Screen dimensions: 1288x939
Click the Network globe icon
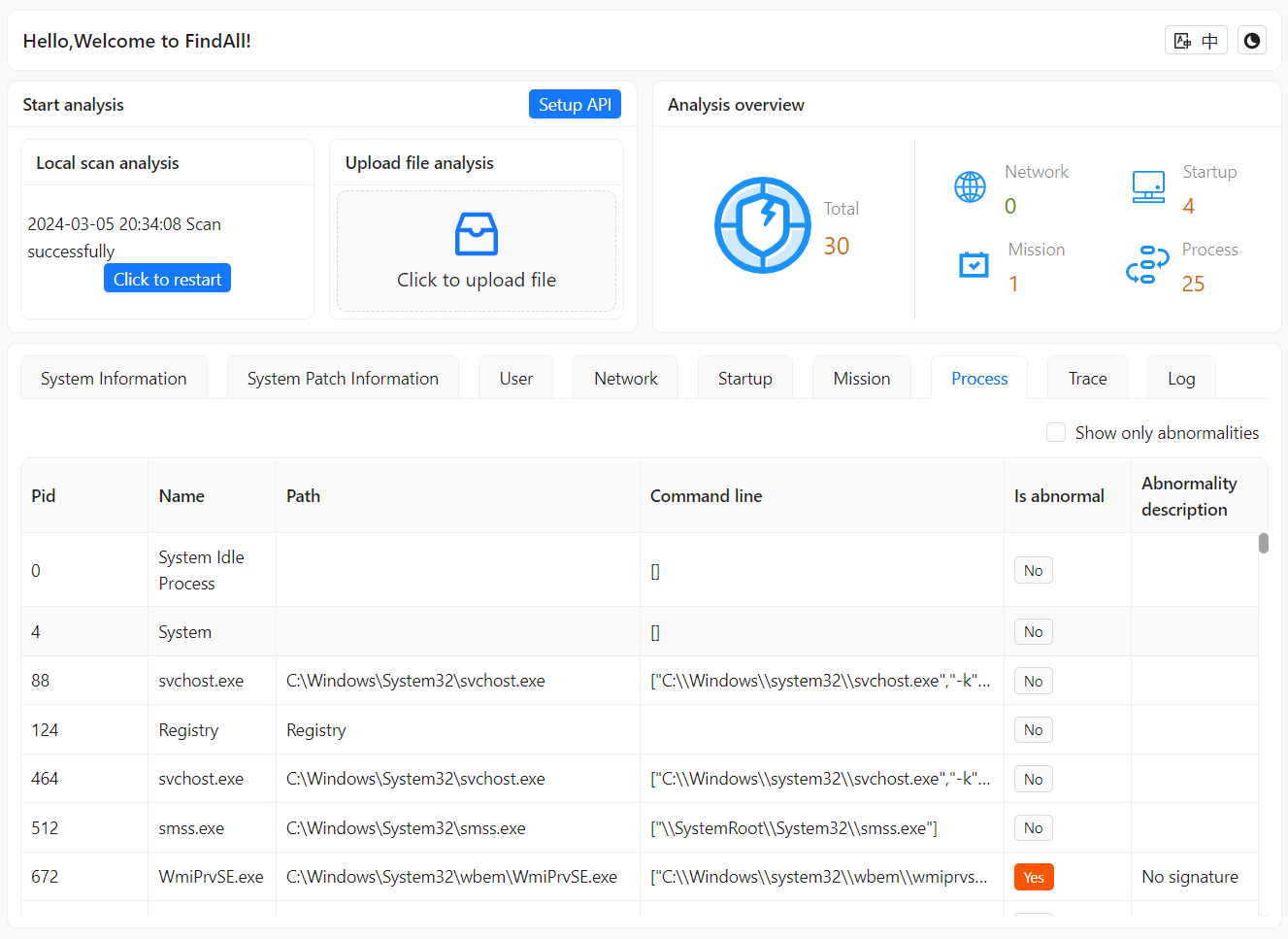point(970,186)
